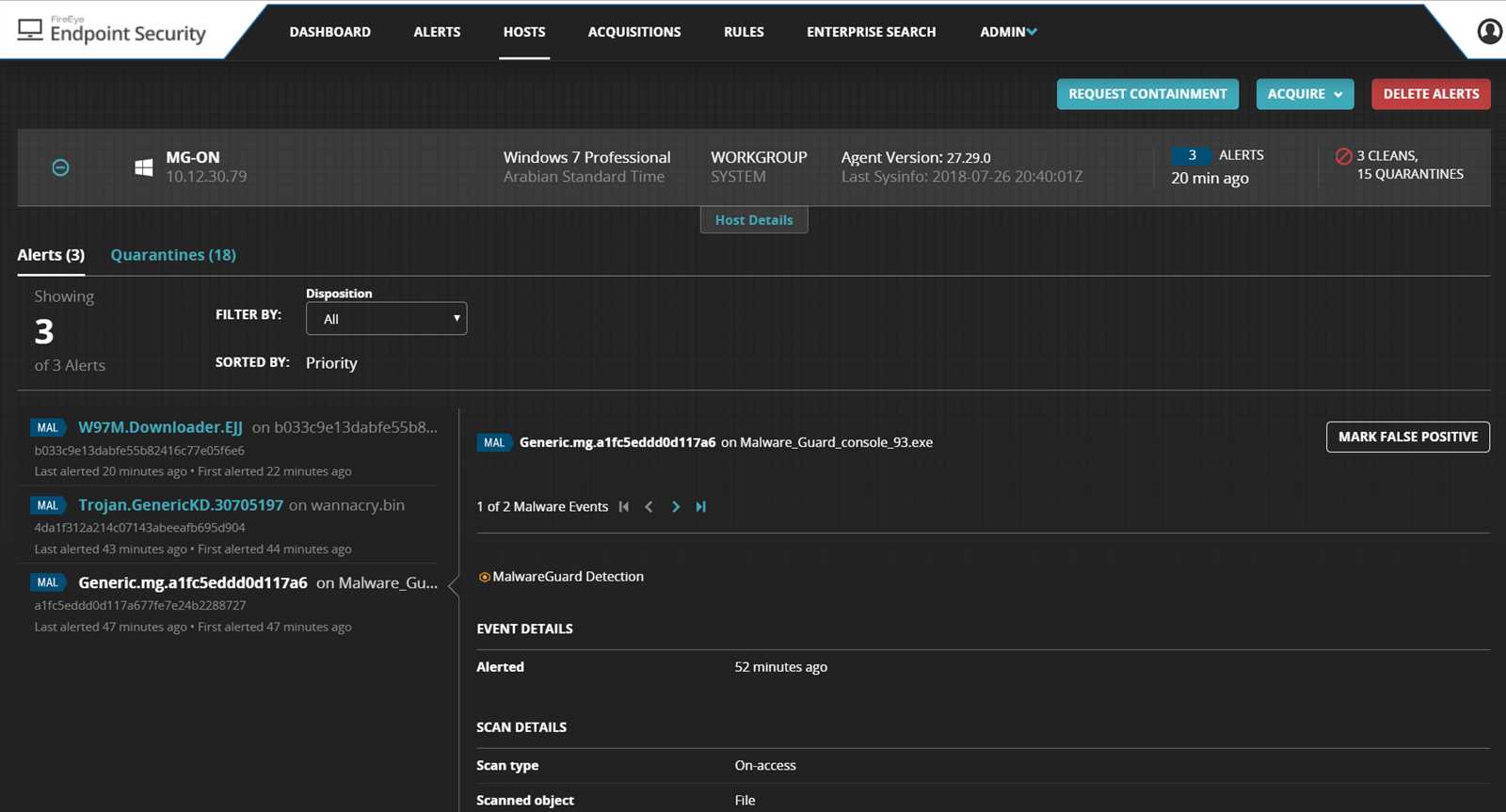Image resolution: width=1506 pixels, height=812 pixels.
Task: Click the MAL badge of W97M.Downloader.EJJ alert
Action: point(48,427)
